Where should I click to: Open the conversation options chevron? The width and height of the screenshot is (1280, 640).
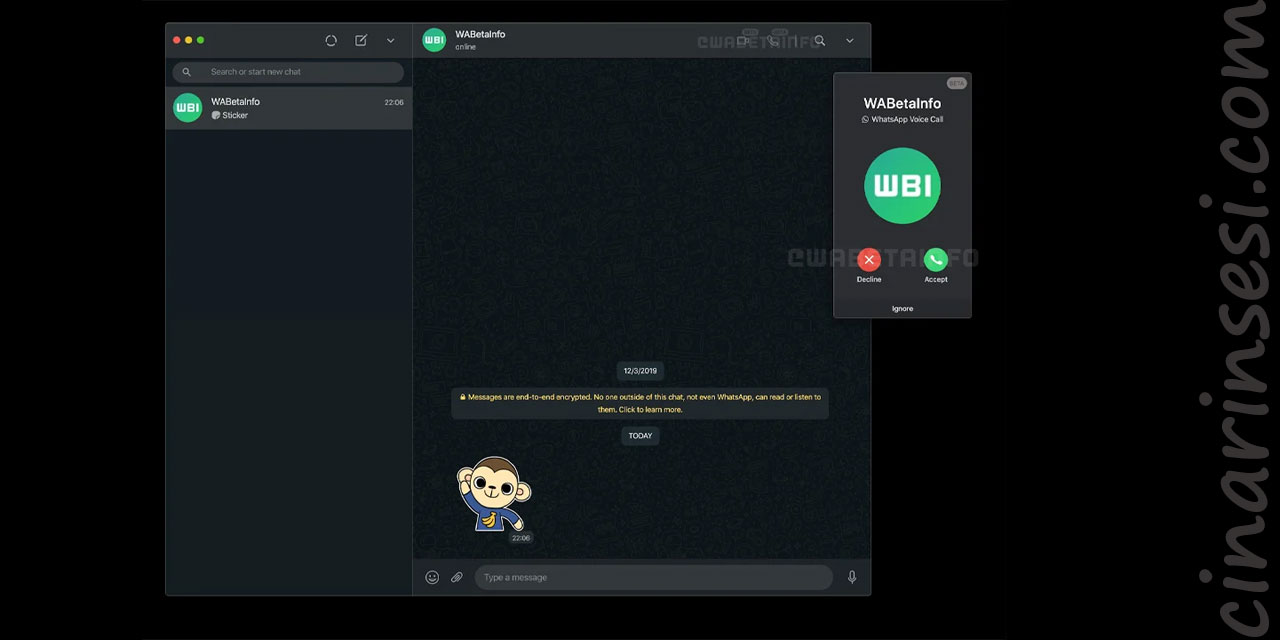[849, 40]
